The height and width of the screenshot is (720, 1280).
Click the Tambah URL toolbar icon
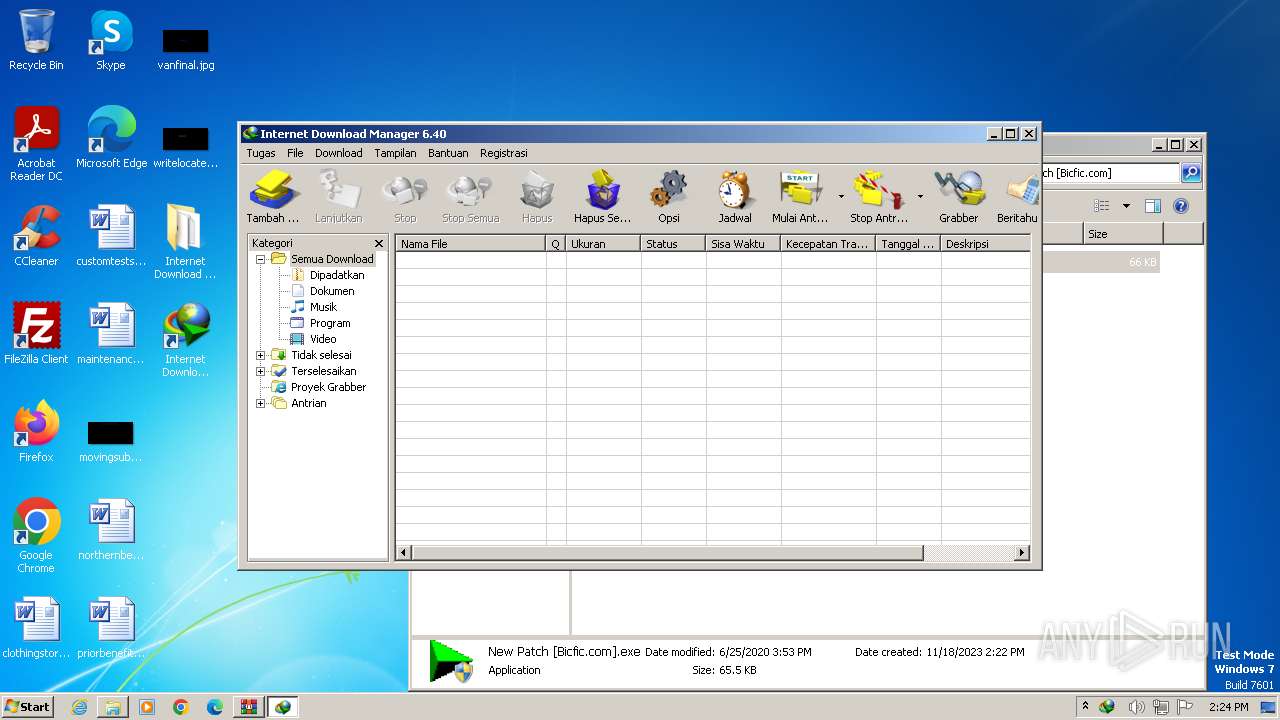272,197
